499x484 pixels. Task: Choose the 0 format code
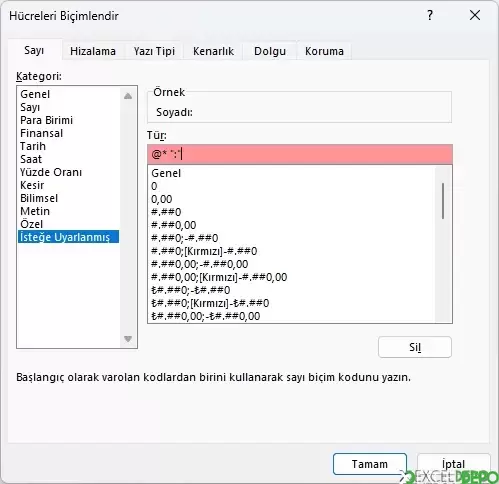click(292, 186)
